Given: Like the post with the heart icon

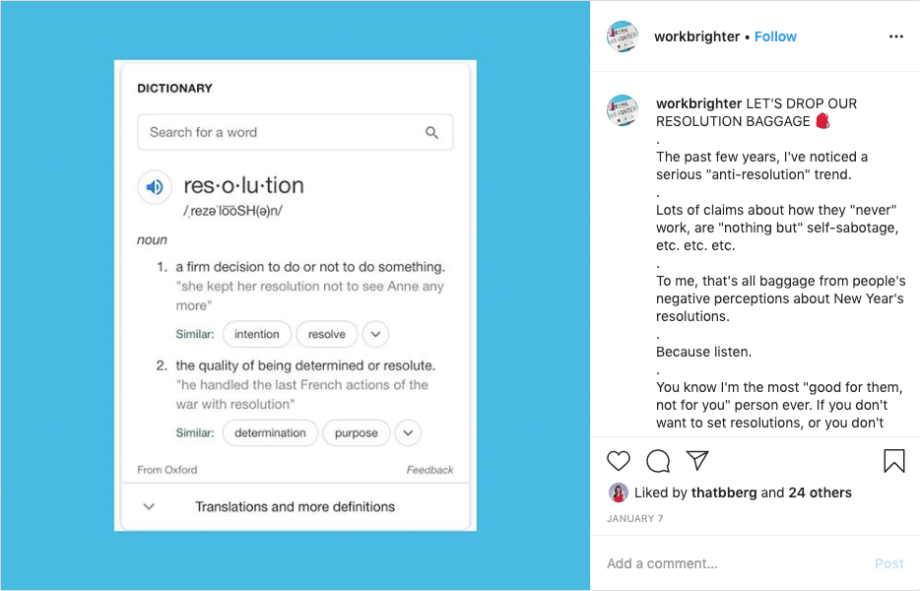Looking at the screenshot, I should click(619, 461).
